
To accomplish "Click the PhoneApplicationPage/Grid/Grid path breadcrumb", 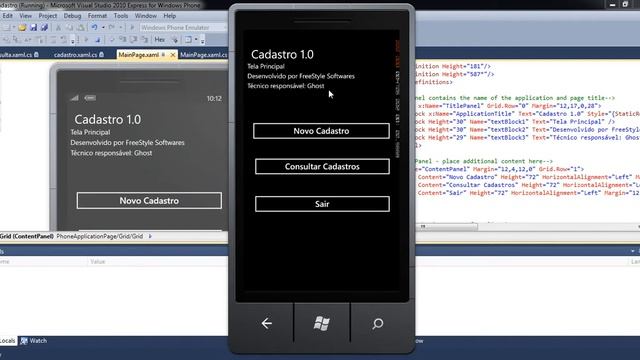I will pyautogui.click(x=100, y=236).
